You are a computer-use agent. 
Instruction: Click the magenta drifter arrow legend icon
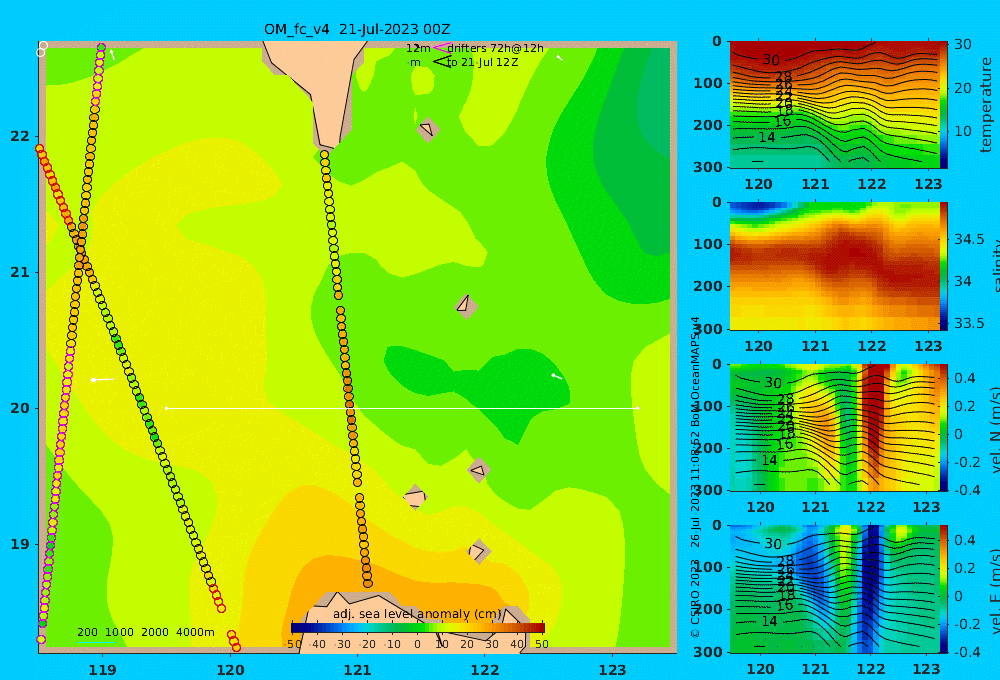click(441, 48)
